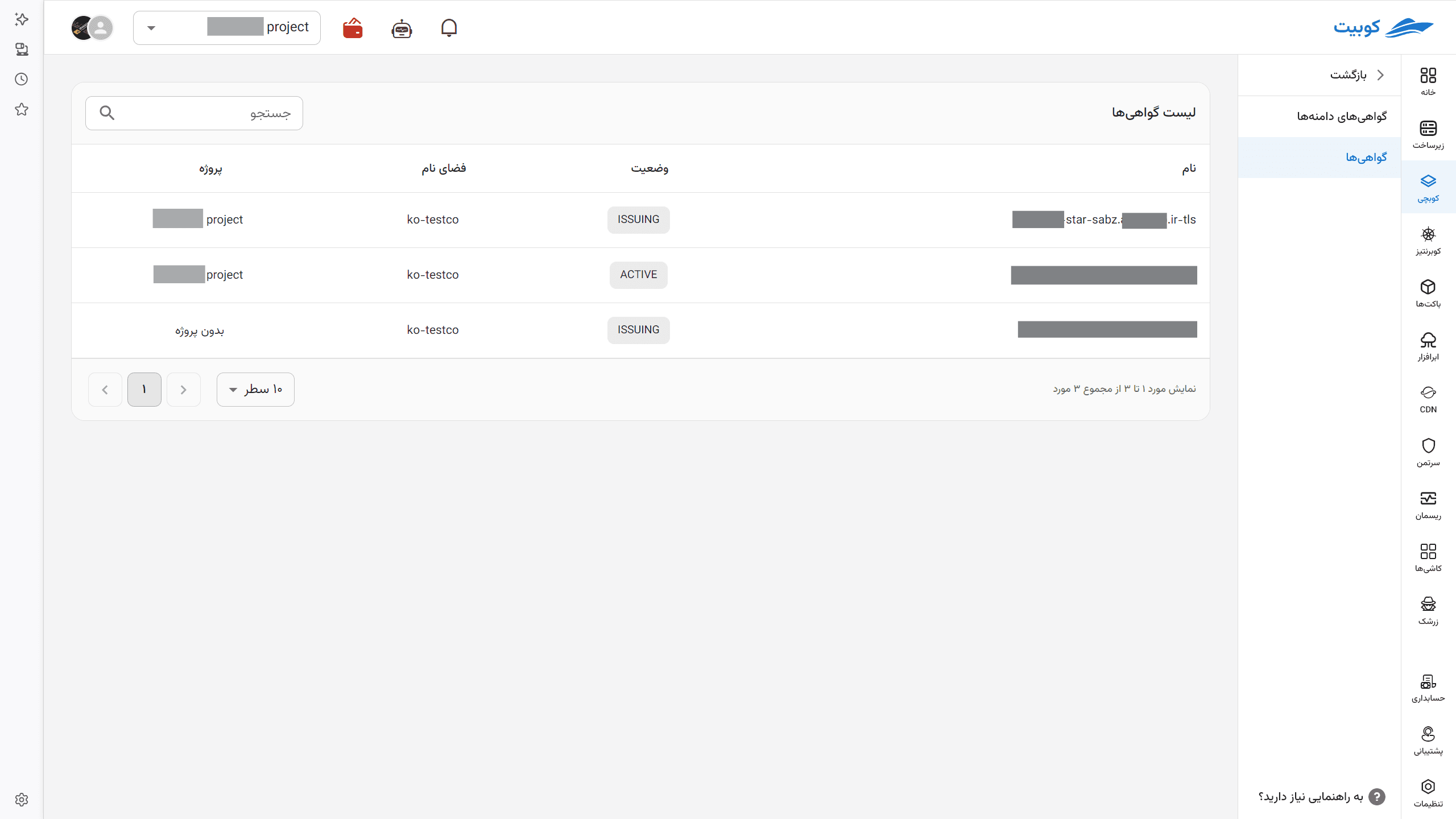1456x819 pixels.
Task: Click the بازگشت back chevron
Action: tap(1380, 75)
